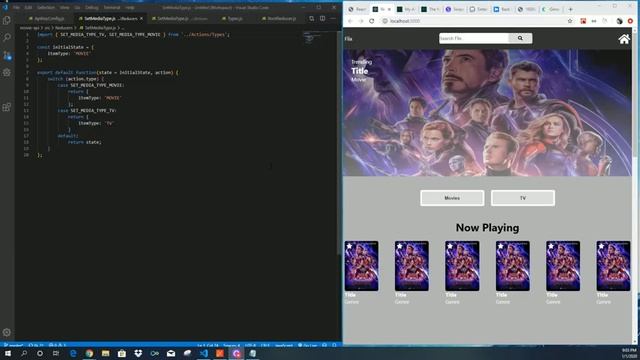Image resolution: width=640 pixels, height=360 pixels.
Task: Open File Explorer from the taskbar
Action: 106,353
